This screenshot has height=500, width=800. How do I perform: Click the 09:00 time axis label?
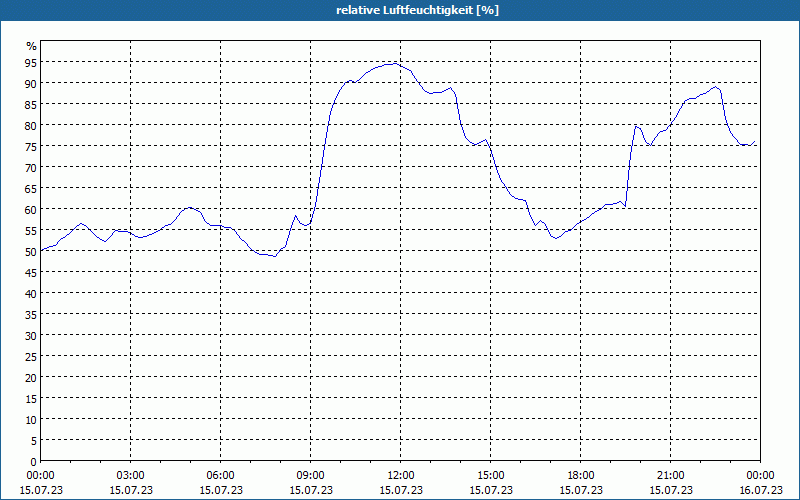coord(311,476)
